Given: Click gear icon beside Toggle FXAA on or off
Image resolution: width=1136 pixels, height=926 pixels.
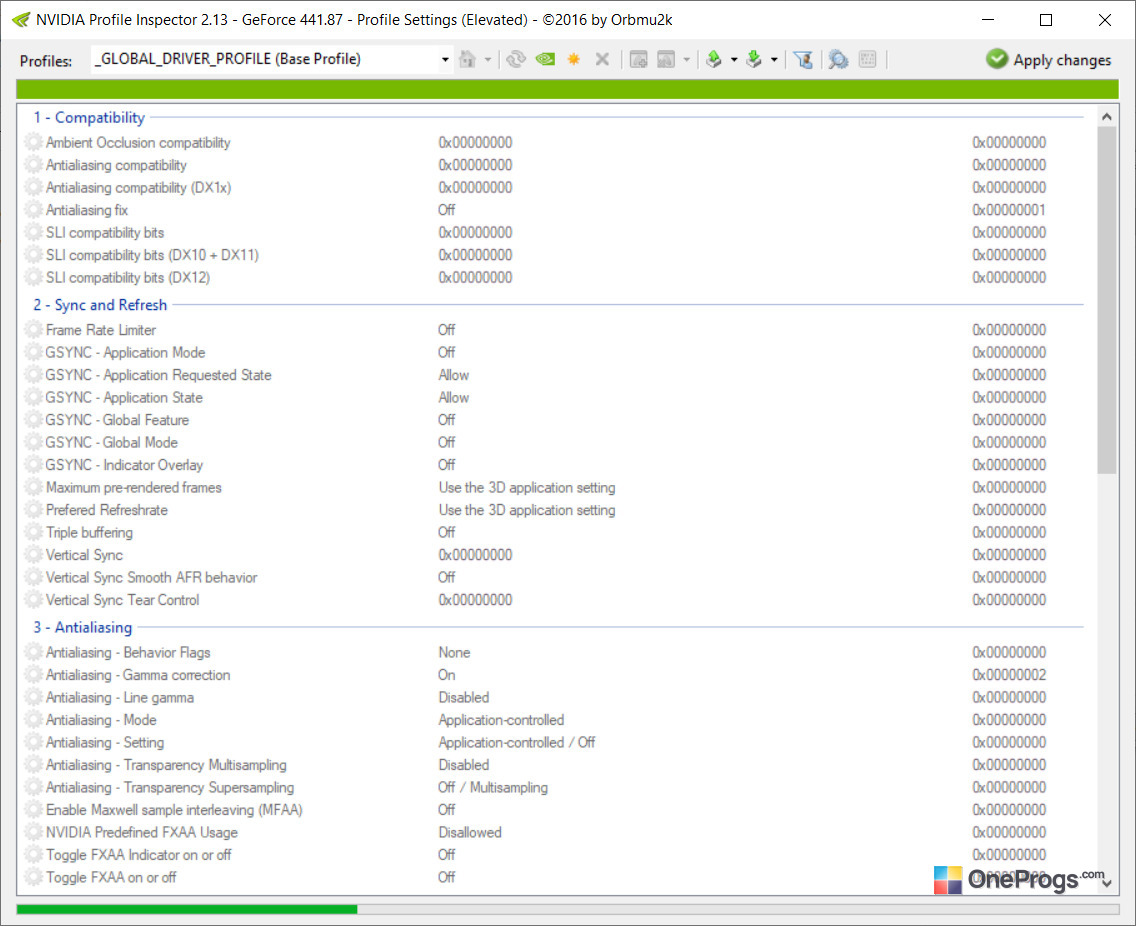Looking at the screenshot, I should click(33, 877).
